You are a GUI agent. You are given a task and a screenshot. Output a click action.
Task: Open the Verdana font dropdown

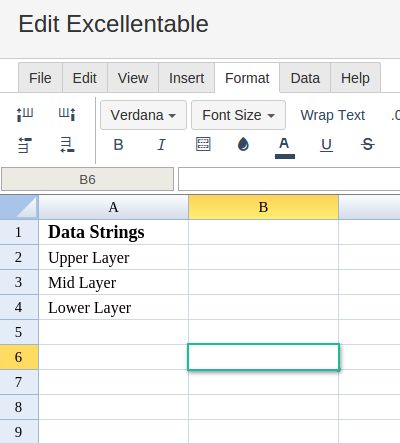(x=143, y=115)
